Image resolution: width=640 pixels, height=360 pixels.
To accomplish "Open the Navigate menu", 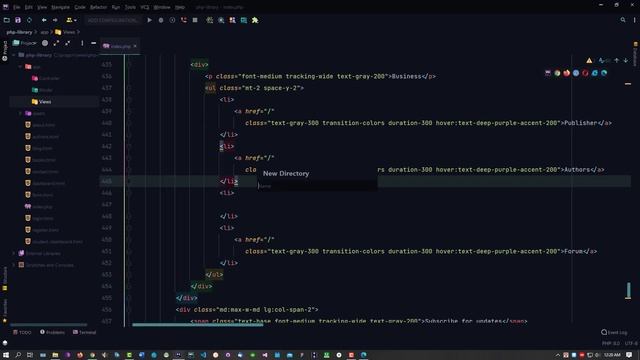I will pyautogui.click(x=60, y=7).
